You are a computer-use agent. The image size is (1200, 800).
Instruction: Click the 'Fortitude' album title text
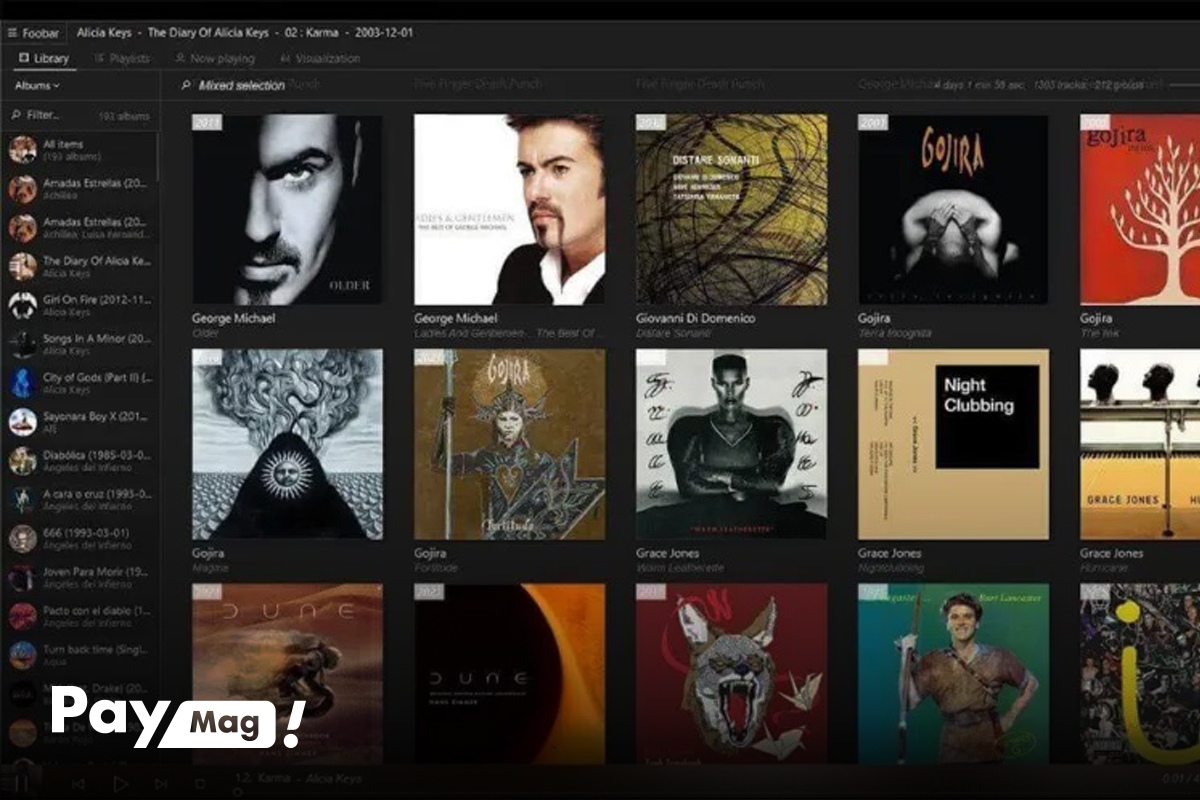[x=435, y=568]
